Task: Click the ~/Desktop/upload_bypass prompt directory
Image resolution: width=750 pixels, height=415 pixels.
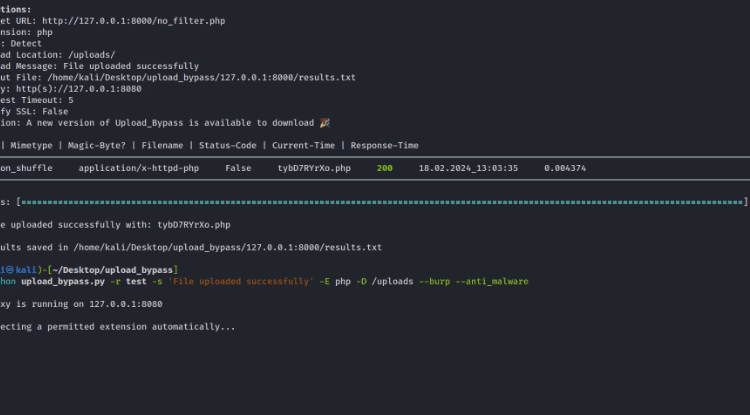Action: [112, 270]
